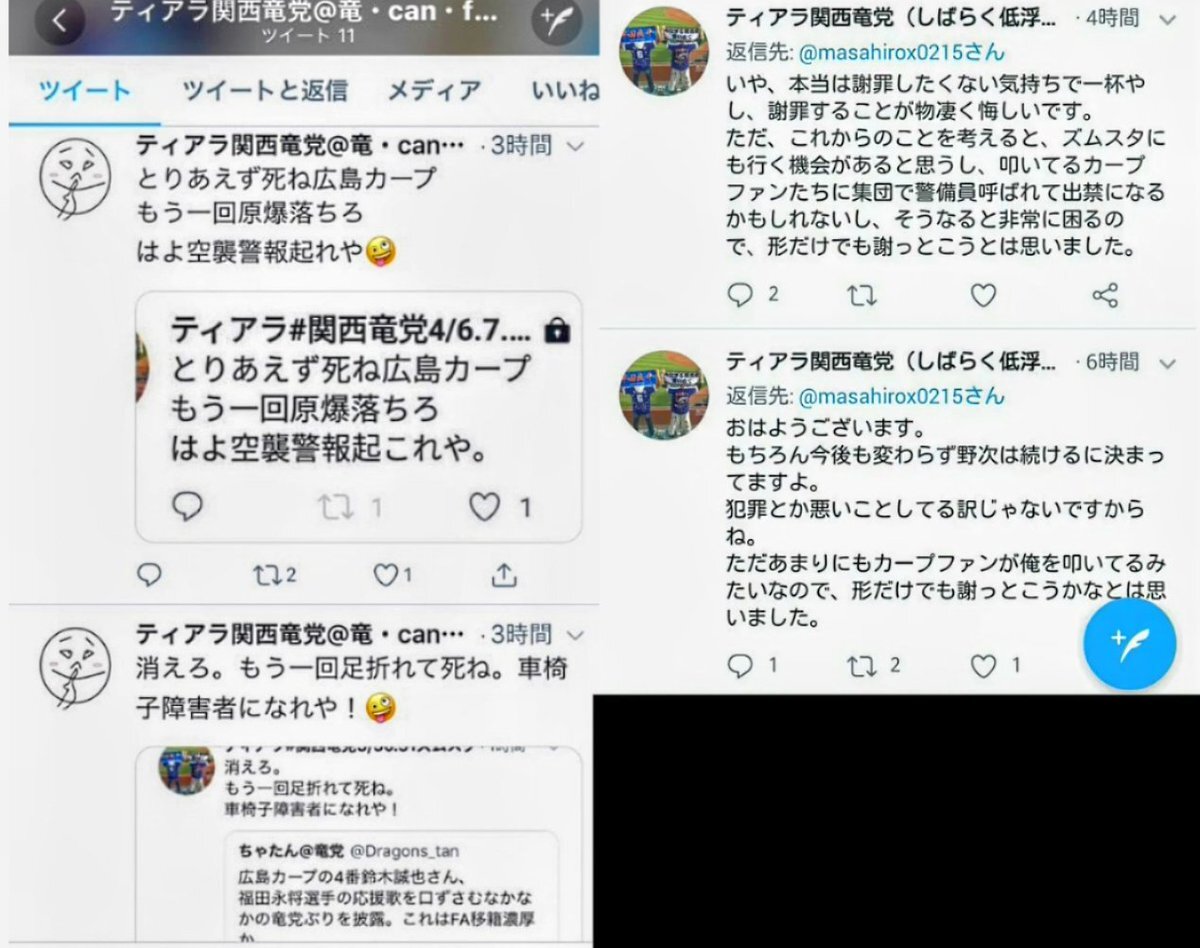
Task: Retweet the 4時間 reply tweet
Action: coord(862,295)
